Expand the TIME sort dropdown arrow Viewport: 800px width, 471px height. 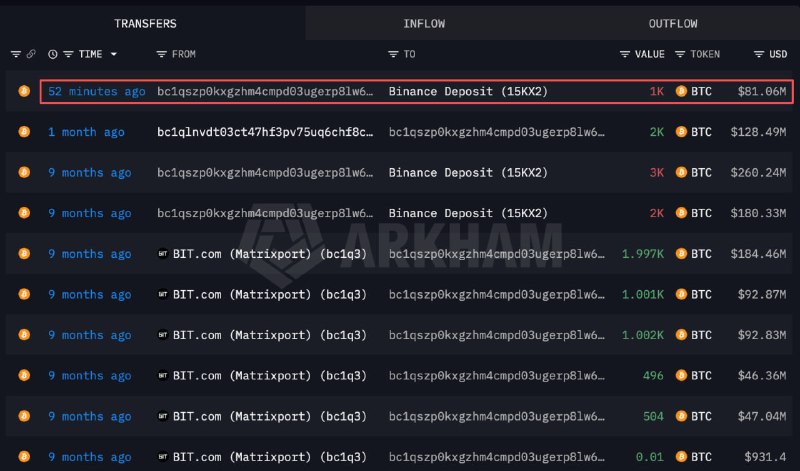114,54
